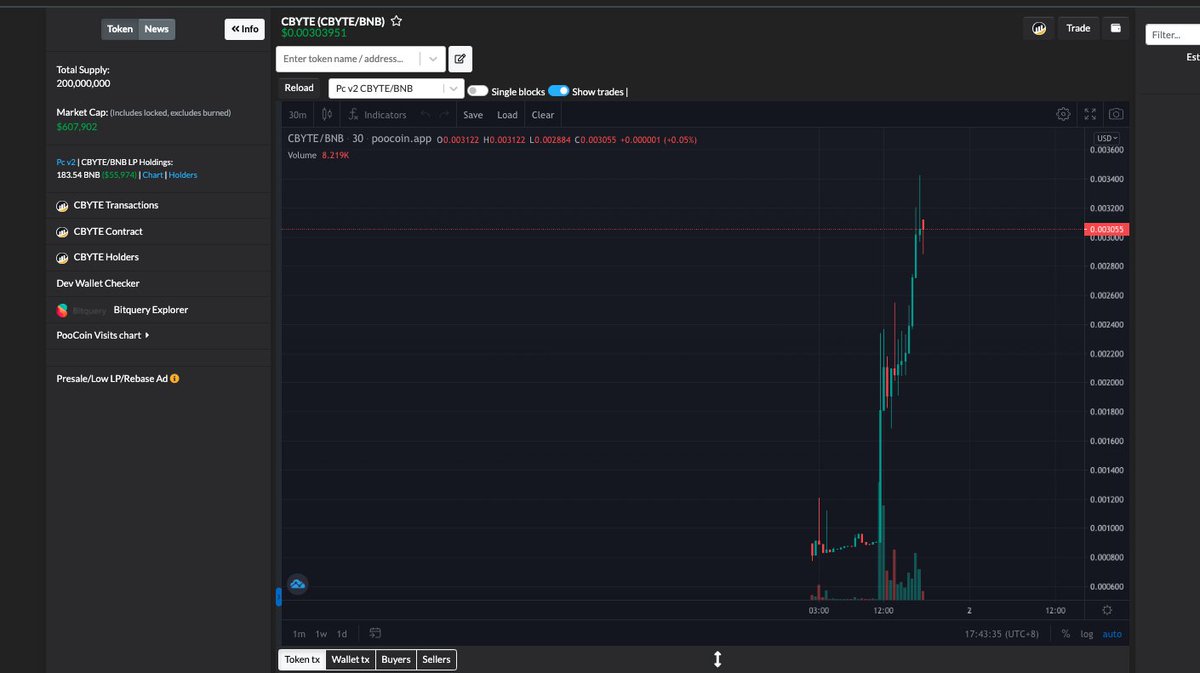Click the blue panel handle at chart's left edge
The width and height of the screenshot is (1200, 673).
click(x=279, y=597)
